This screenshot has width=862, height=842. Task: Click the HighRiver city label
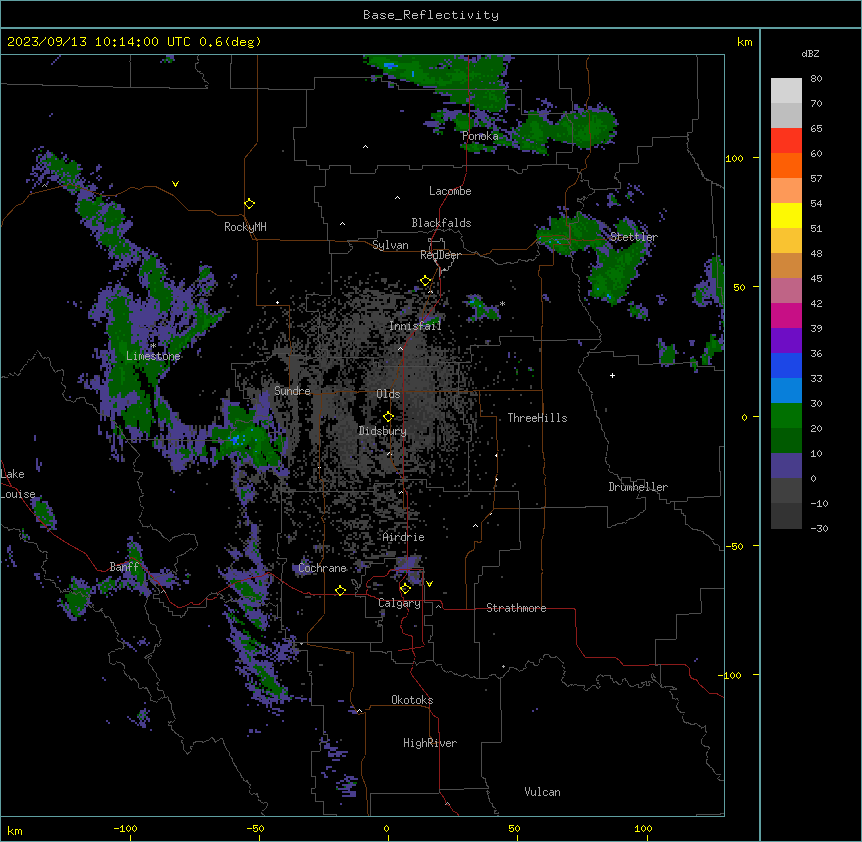pos(430,743)
